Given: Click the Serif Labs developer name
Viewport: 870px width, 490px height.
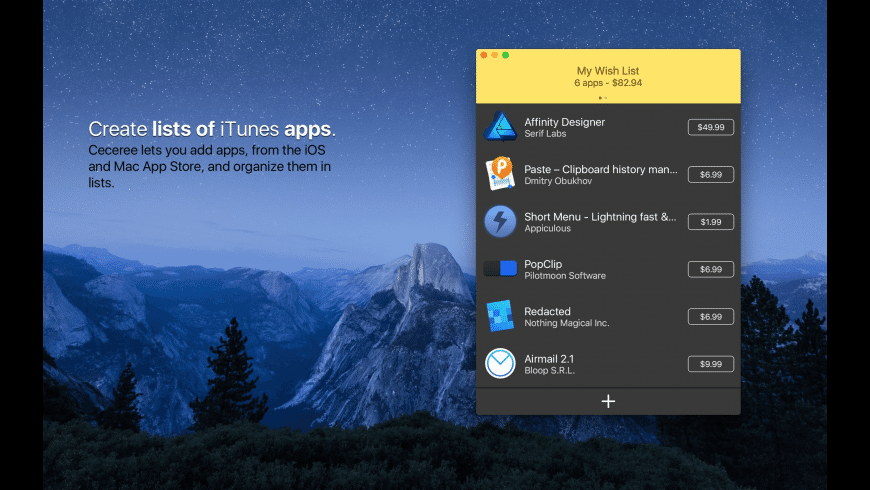Looking at the screenshot, I should click(545, 134).
